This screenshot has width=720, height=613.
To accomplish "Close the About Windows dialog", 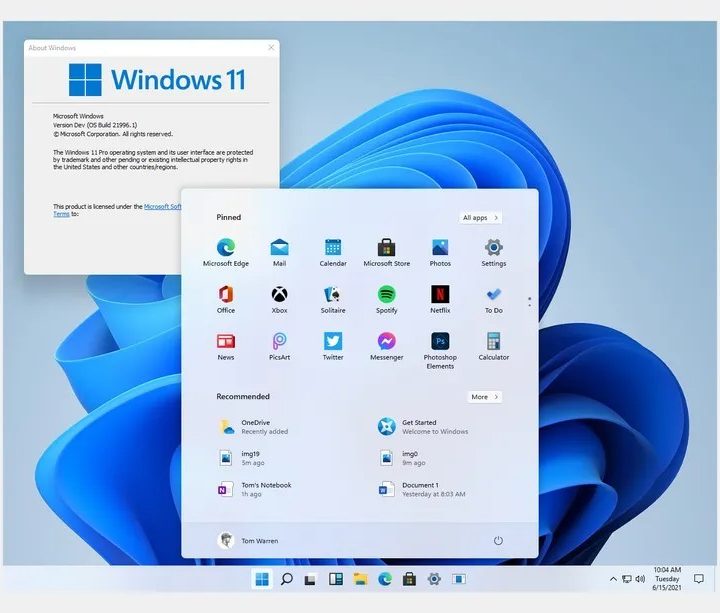I will click(271, 48).
